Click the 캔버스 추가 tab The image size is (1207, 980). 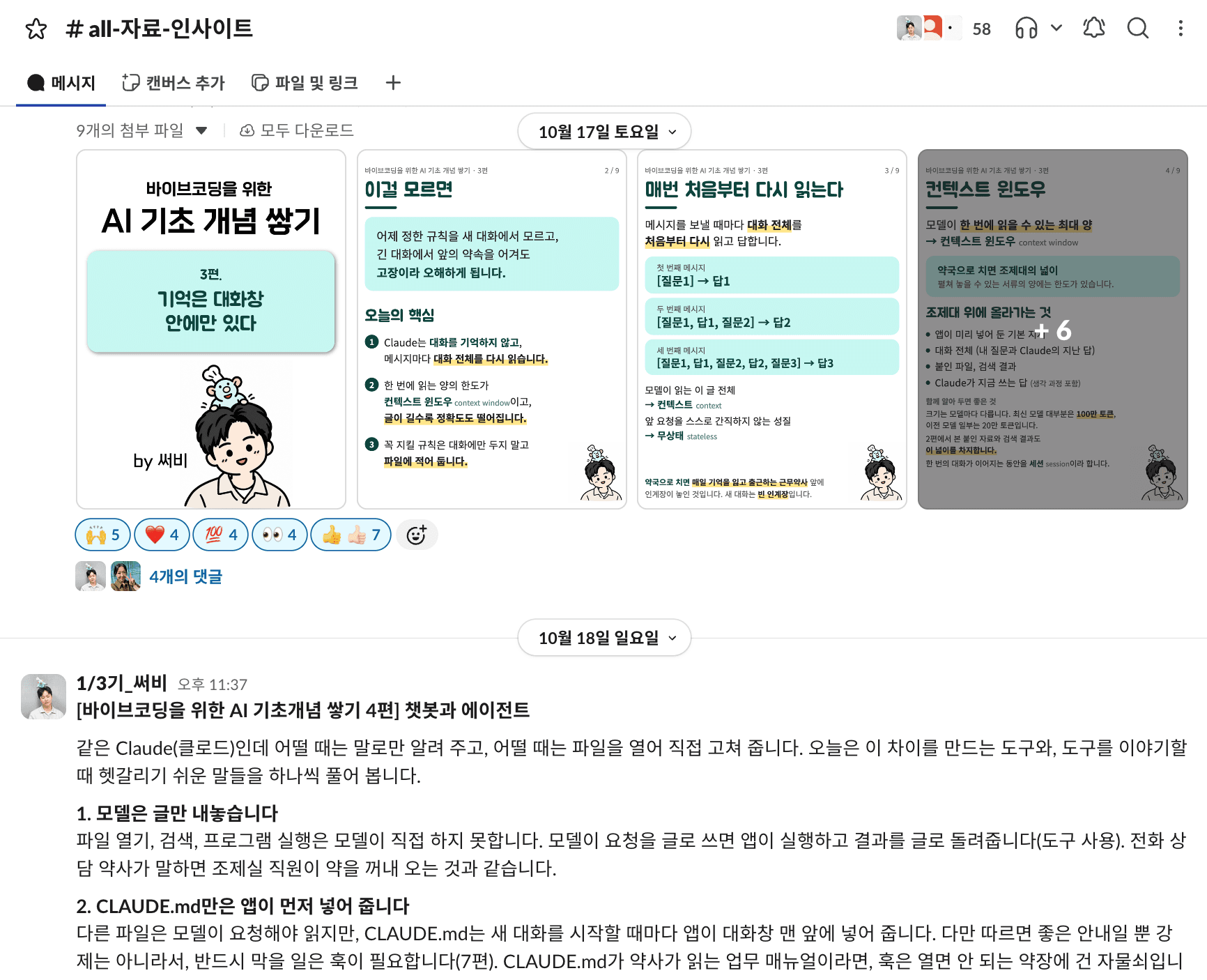[x=174, y=83]
